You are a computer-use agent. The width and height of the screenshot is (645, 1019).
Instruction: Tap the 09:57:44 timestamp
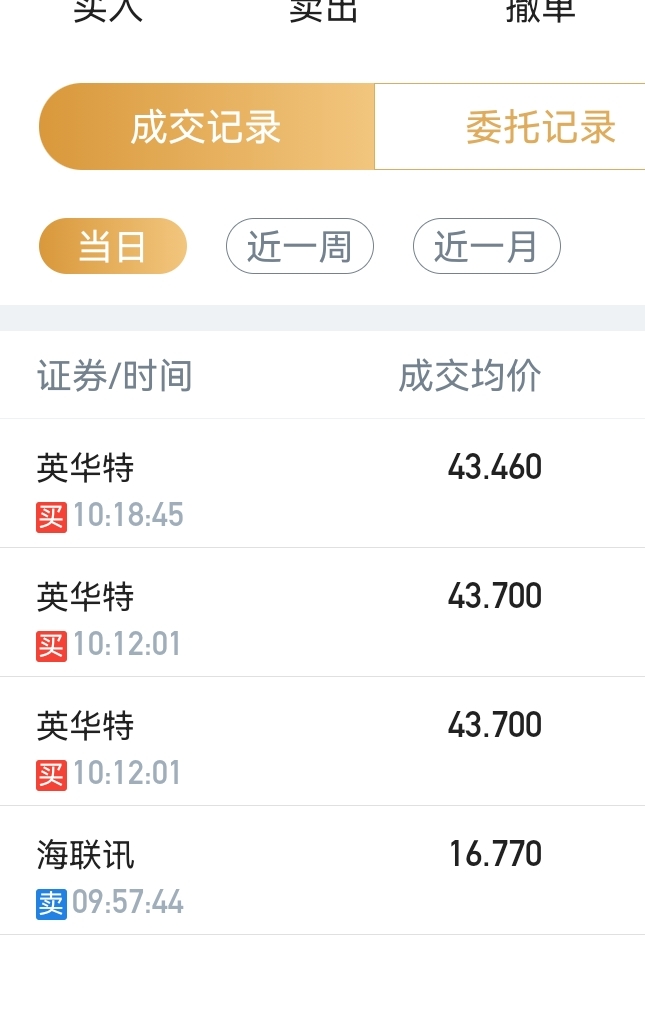click(x=128, y=903)
